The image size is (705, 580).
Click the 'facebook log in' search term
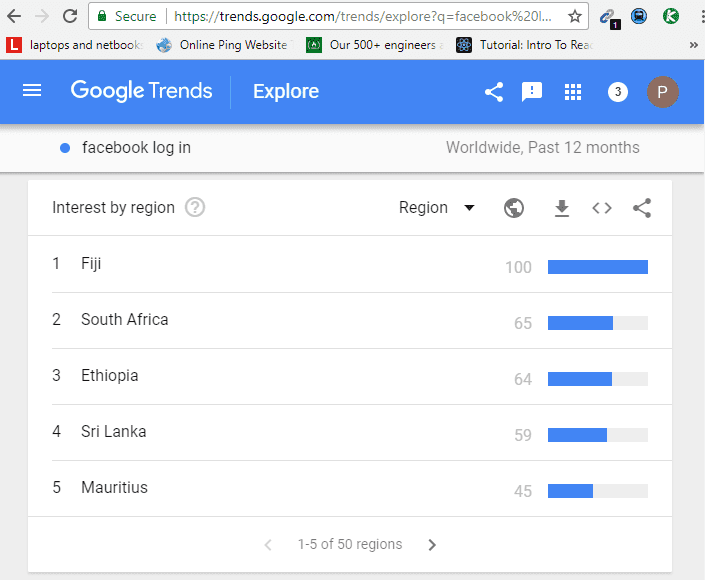(136, 147)
